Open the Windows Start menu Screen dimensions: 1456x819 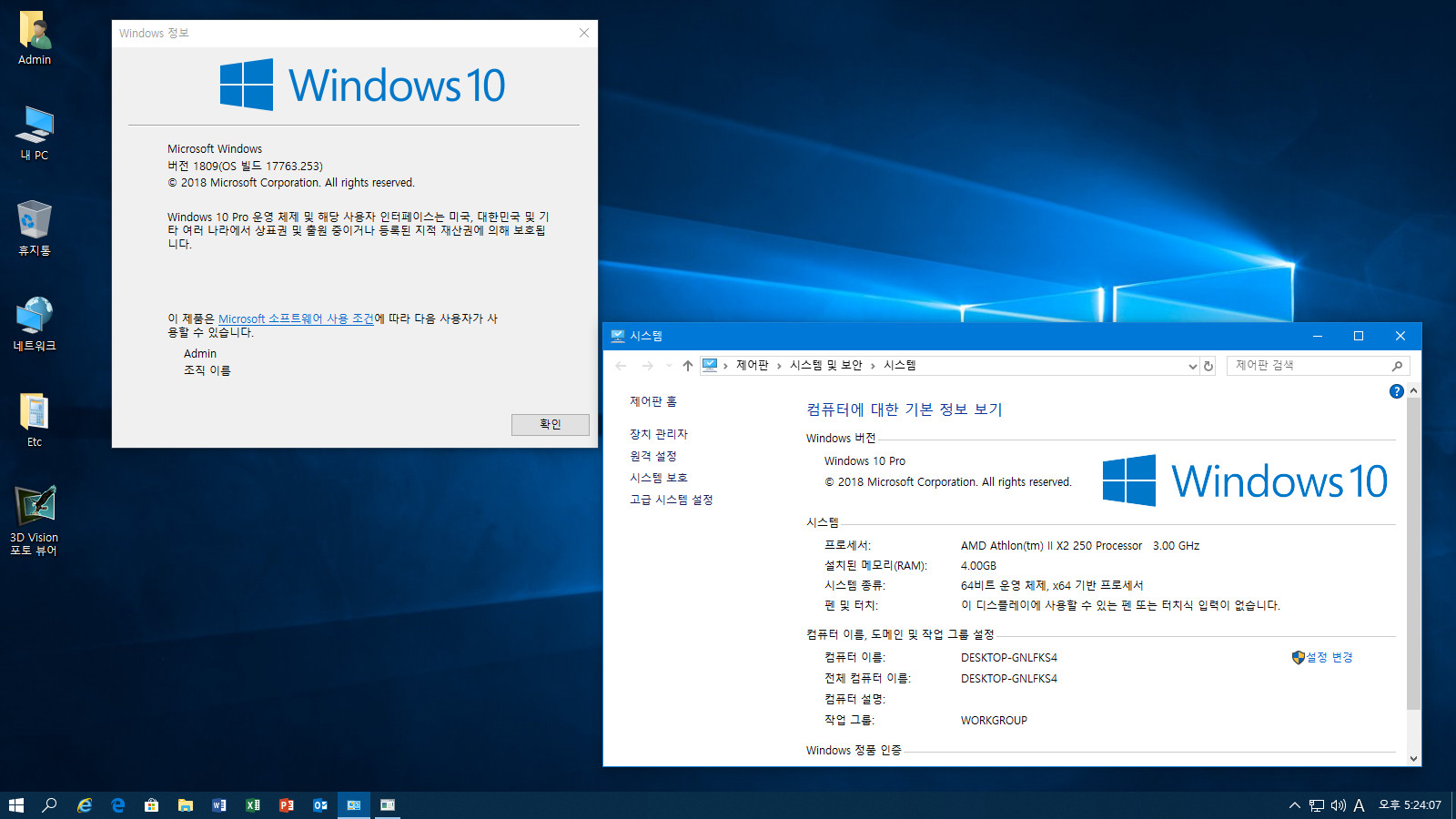point(16,805)
